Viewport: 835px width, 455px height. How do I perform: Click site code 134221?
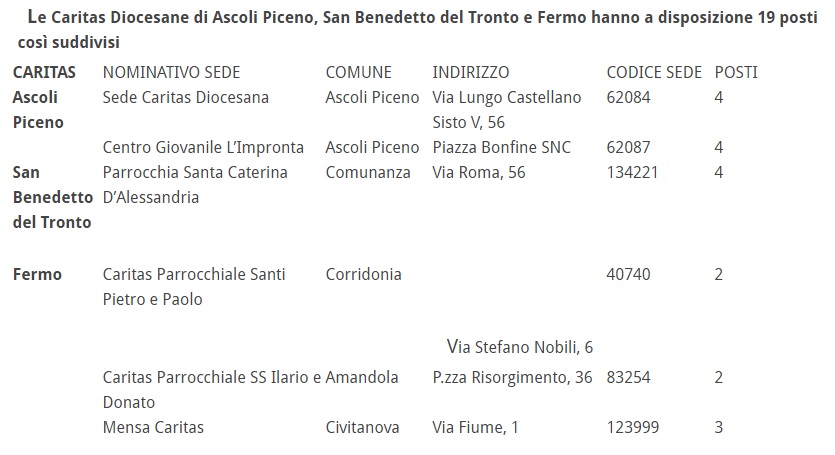[633, 172]
